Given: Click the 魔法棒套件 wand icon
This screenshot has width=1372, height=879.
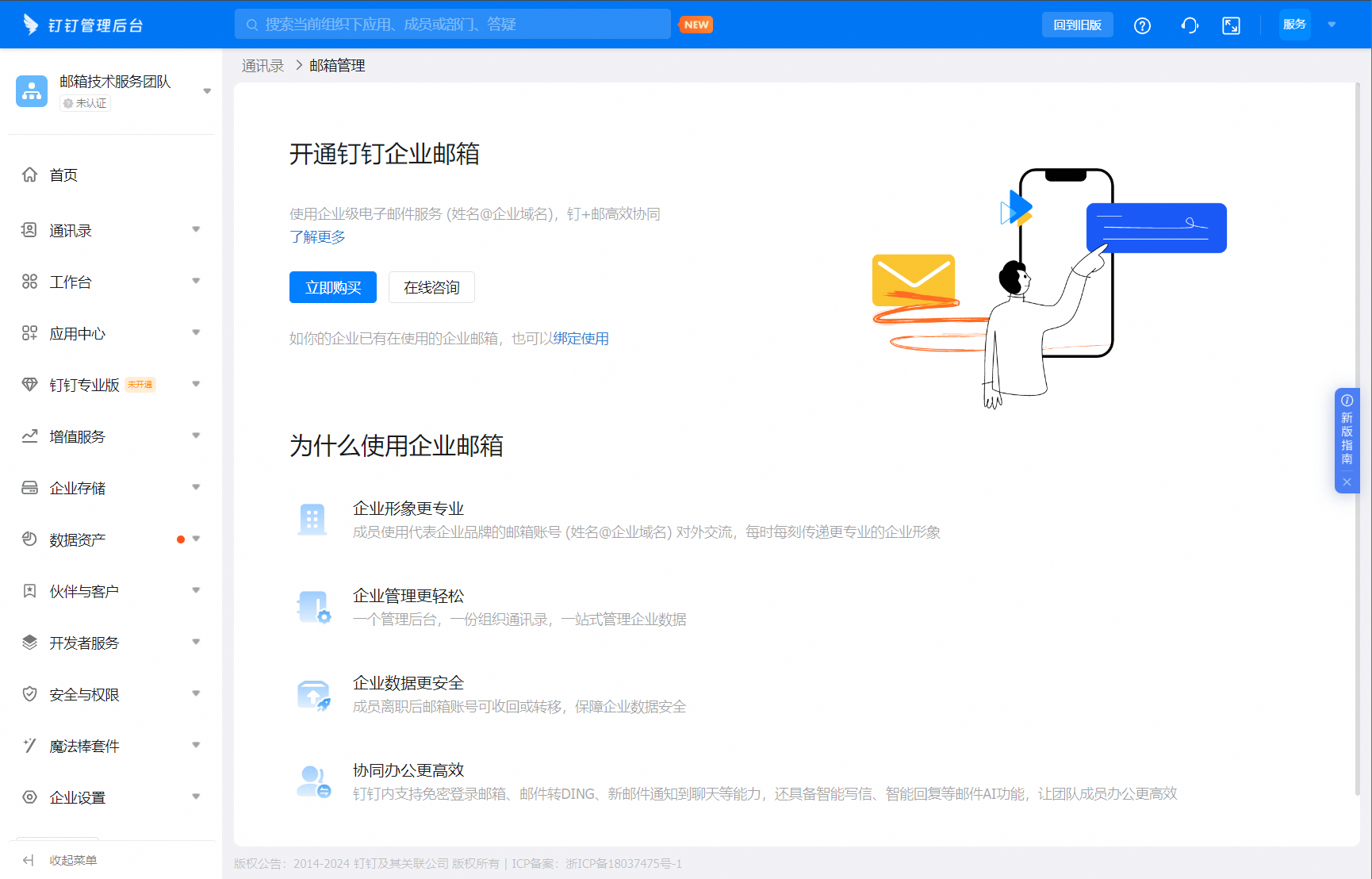Looking at the screenshot, I should tap(29, 746).
